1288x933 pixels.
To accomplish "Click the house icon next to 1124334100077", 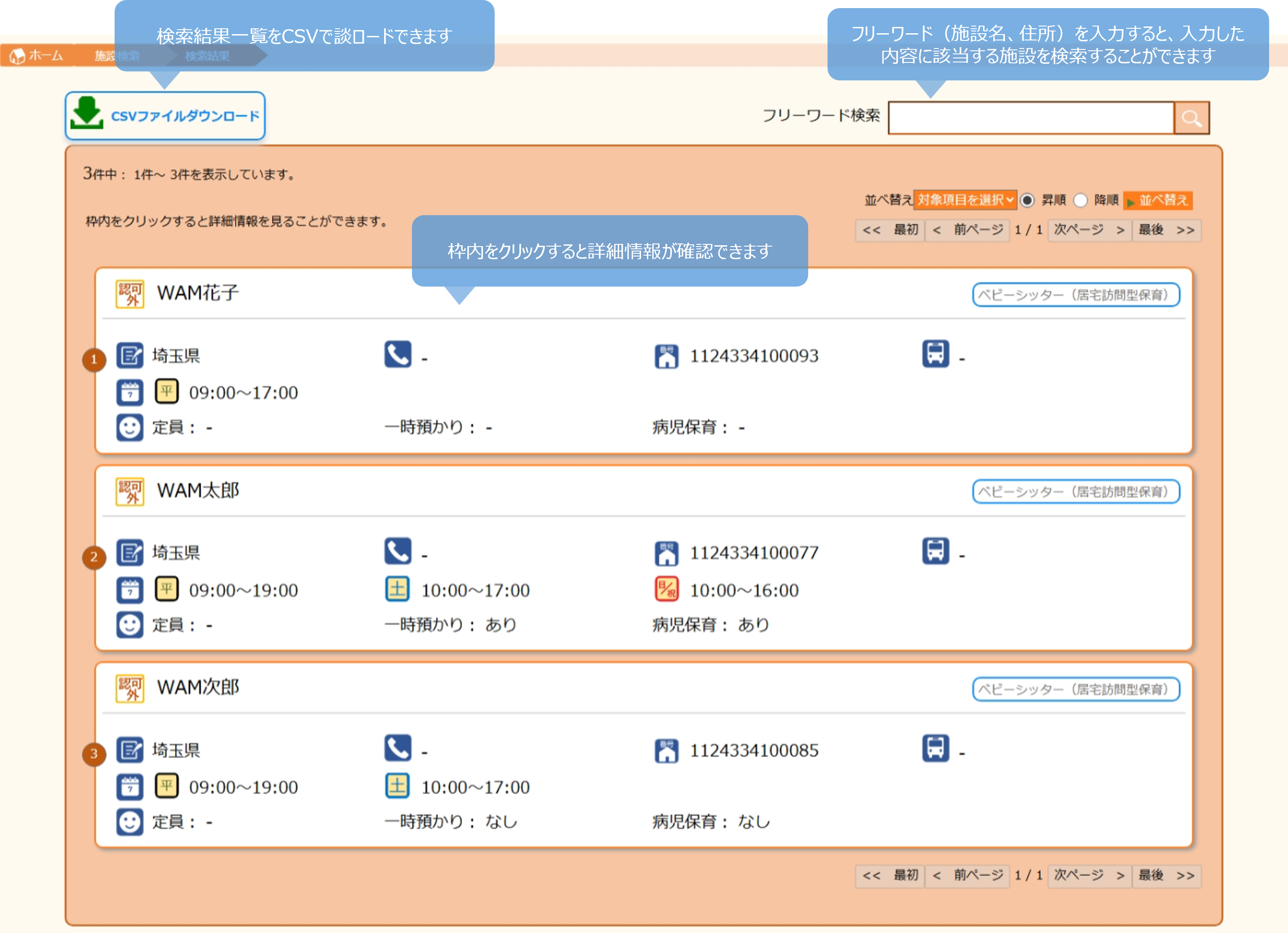I will pos(666,553).
